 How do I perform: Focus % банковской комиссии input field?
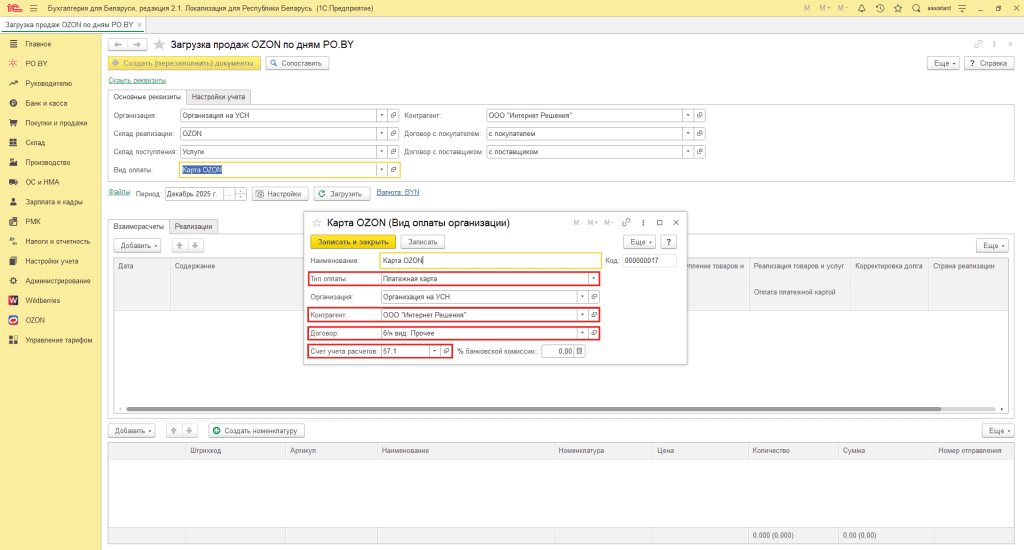[558, 351]
